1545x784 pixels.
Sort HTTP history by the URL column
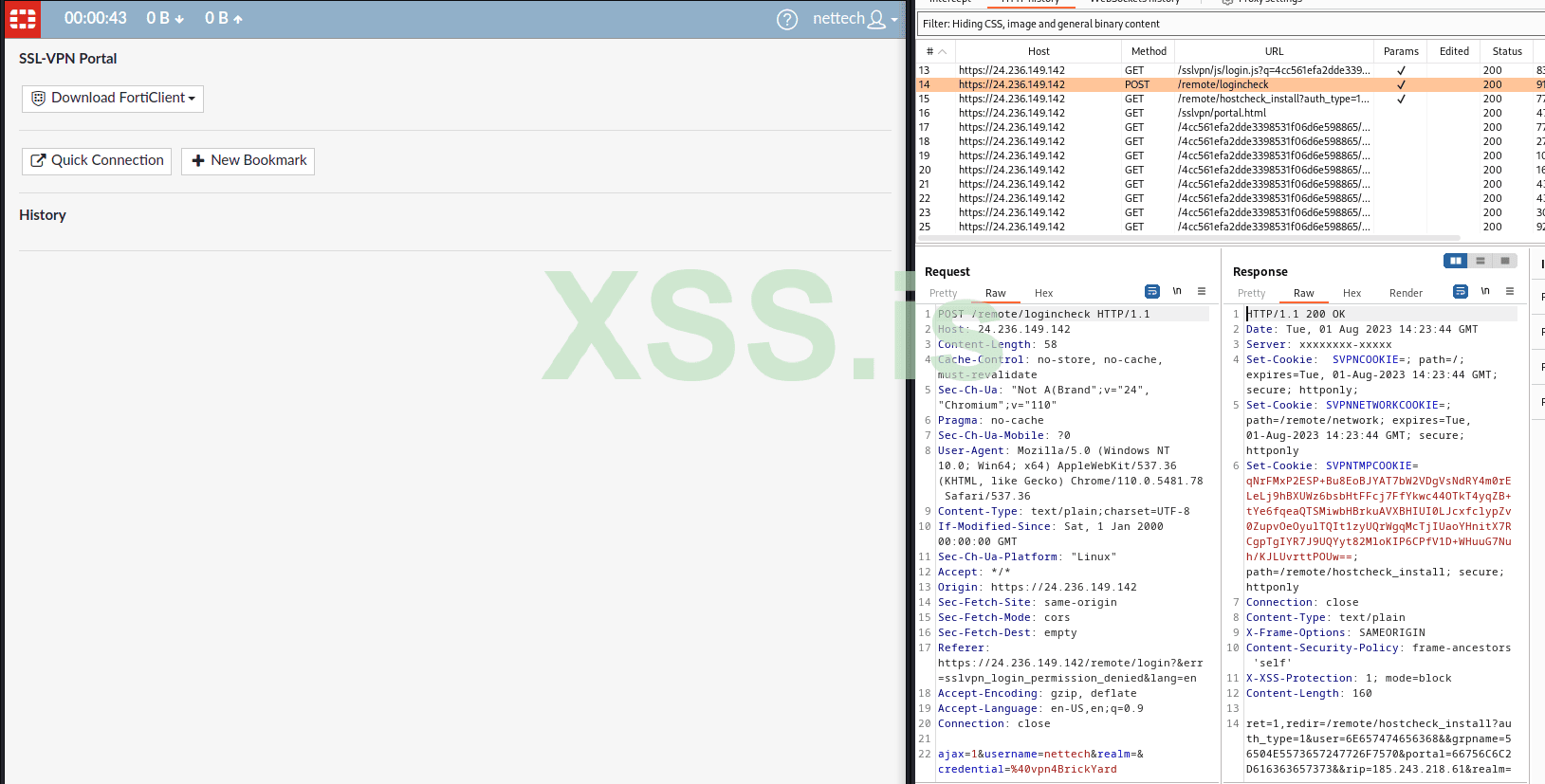tap(1274, 51)
